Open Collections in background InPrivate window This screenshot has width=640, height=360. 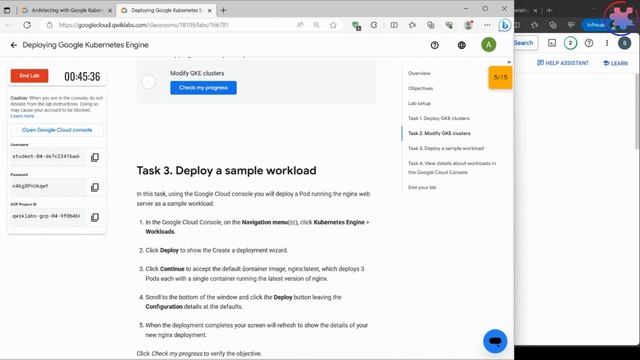click(x=553, y=25)
